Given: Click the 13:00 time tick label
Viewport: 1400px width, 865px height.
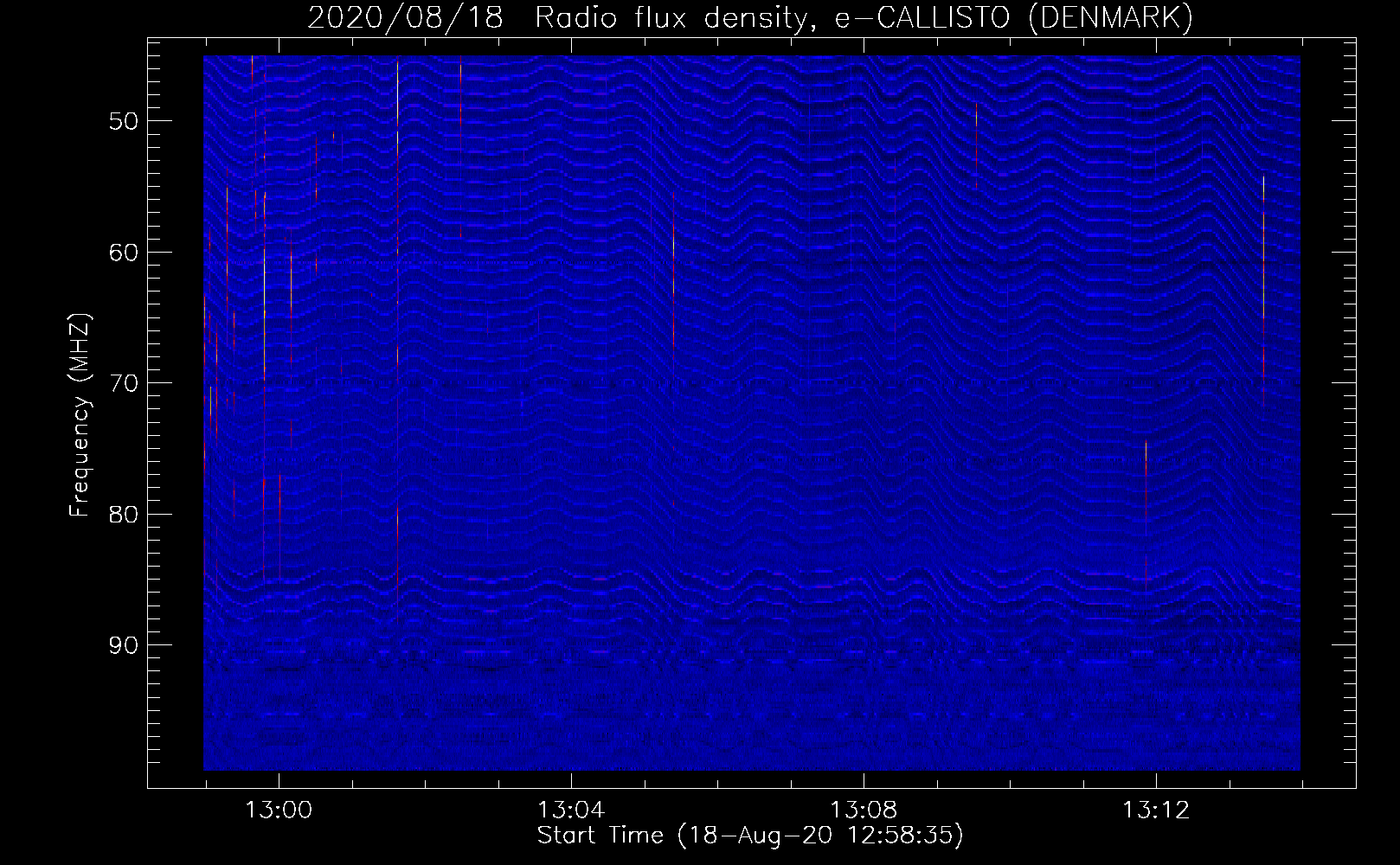Looking at the screenshot, I should coord(279,811).
